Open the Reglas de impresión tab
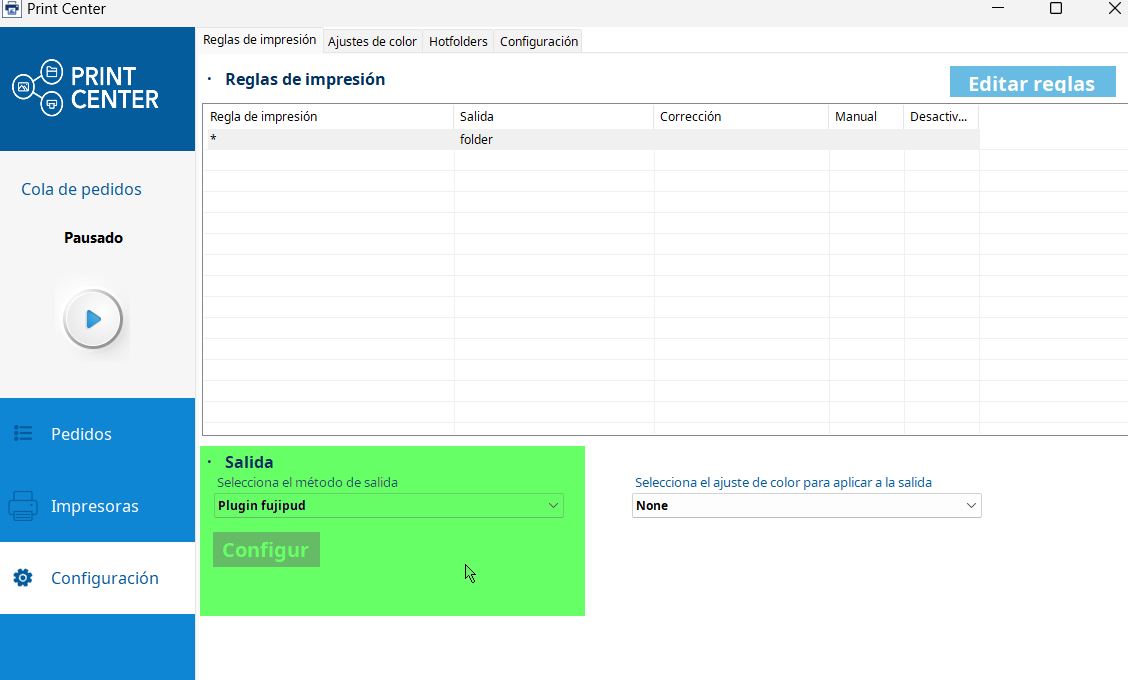Screen dimensions: 1128x680 click(259, 40)
